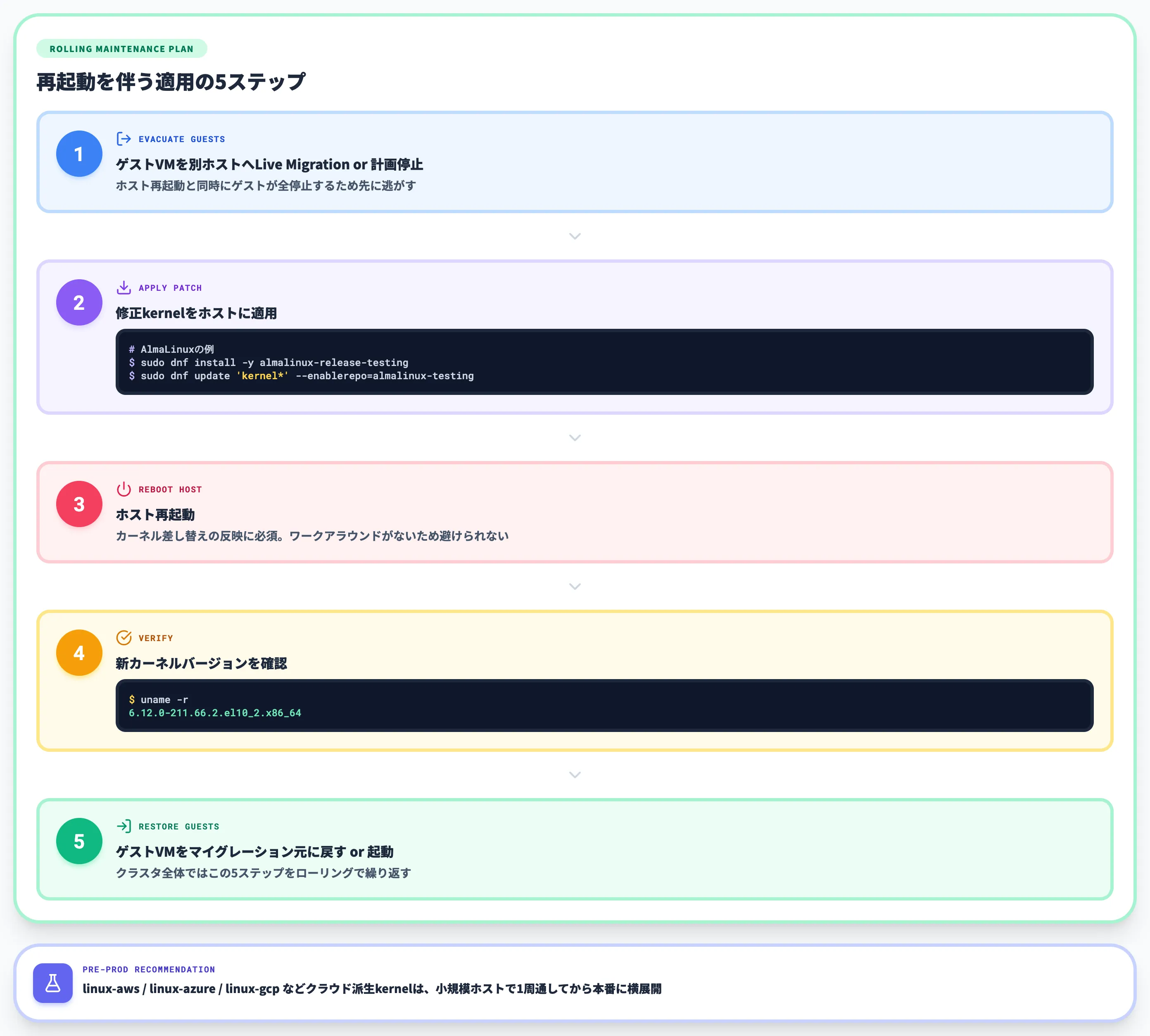The width and height of the screenshot is (1150, 1036).
Task: Click the title ゲストVMをマイグレーション元に戻す or 起動
Action: pos(255,852)
